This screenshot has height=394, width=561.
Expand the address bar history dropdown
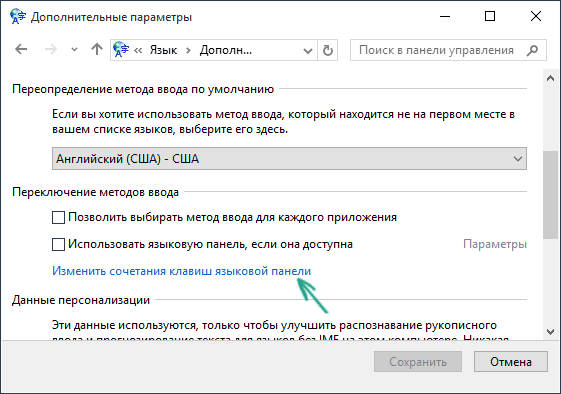point(308,50)
